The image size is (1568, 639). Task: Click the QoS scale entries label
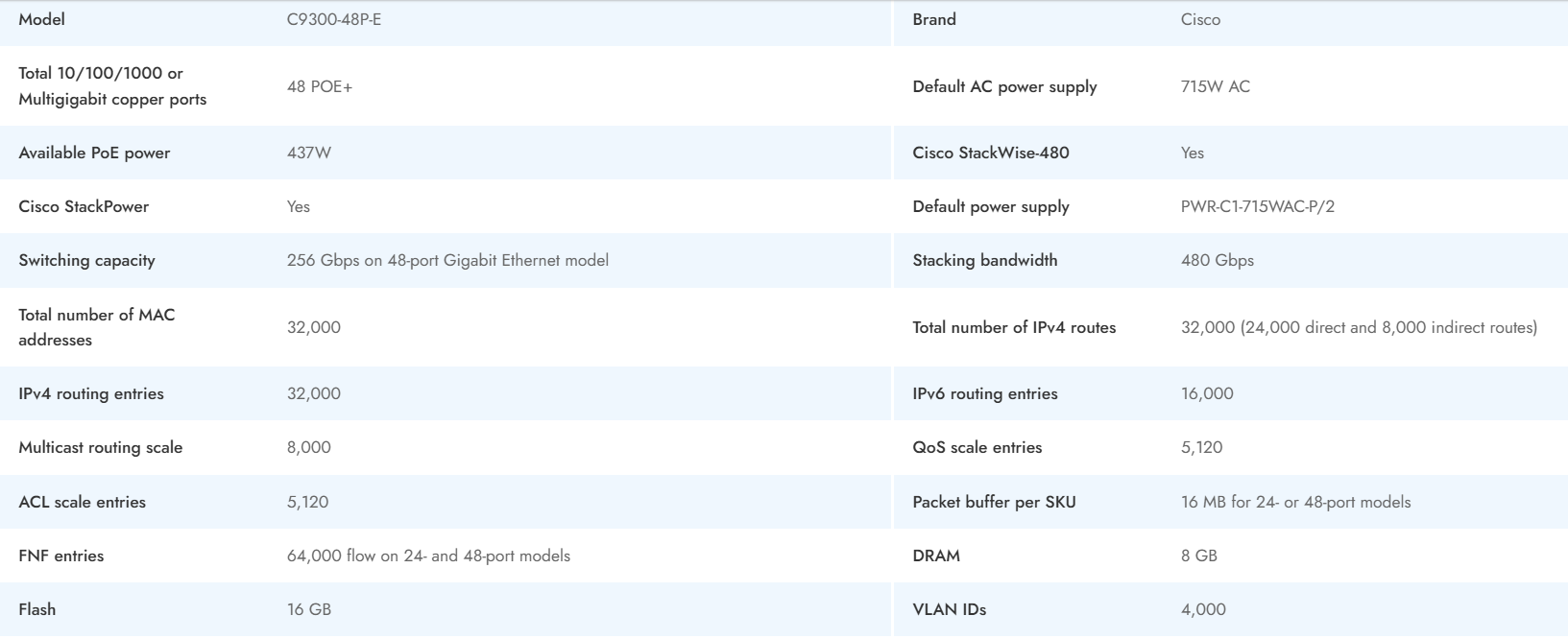tap(977, 447)
